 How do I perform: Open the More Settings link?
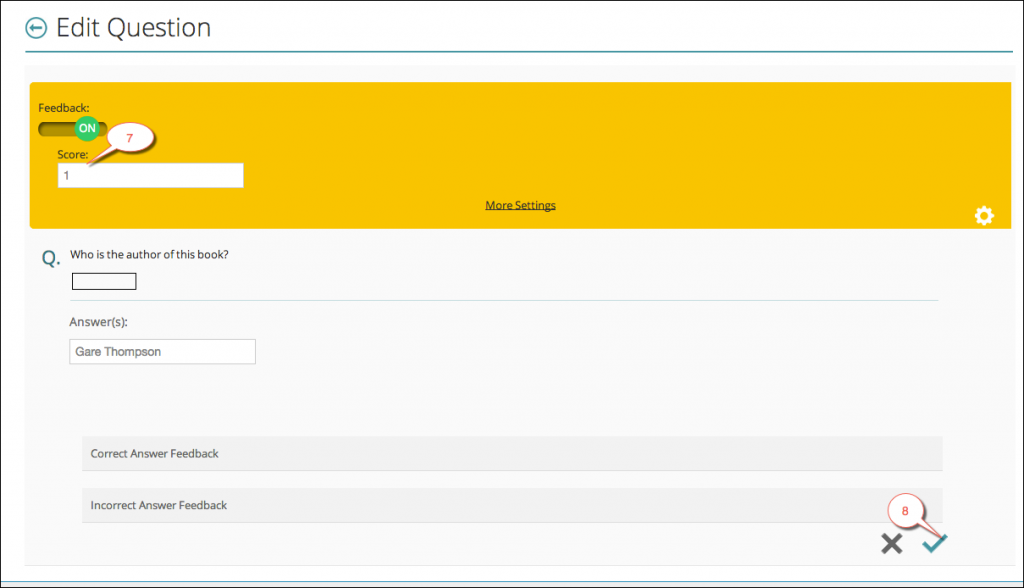520,205
